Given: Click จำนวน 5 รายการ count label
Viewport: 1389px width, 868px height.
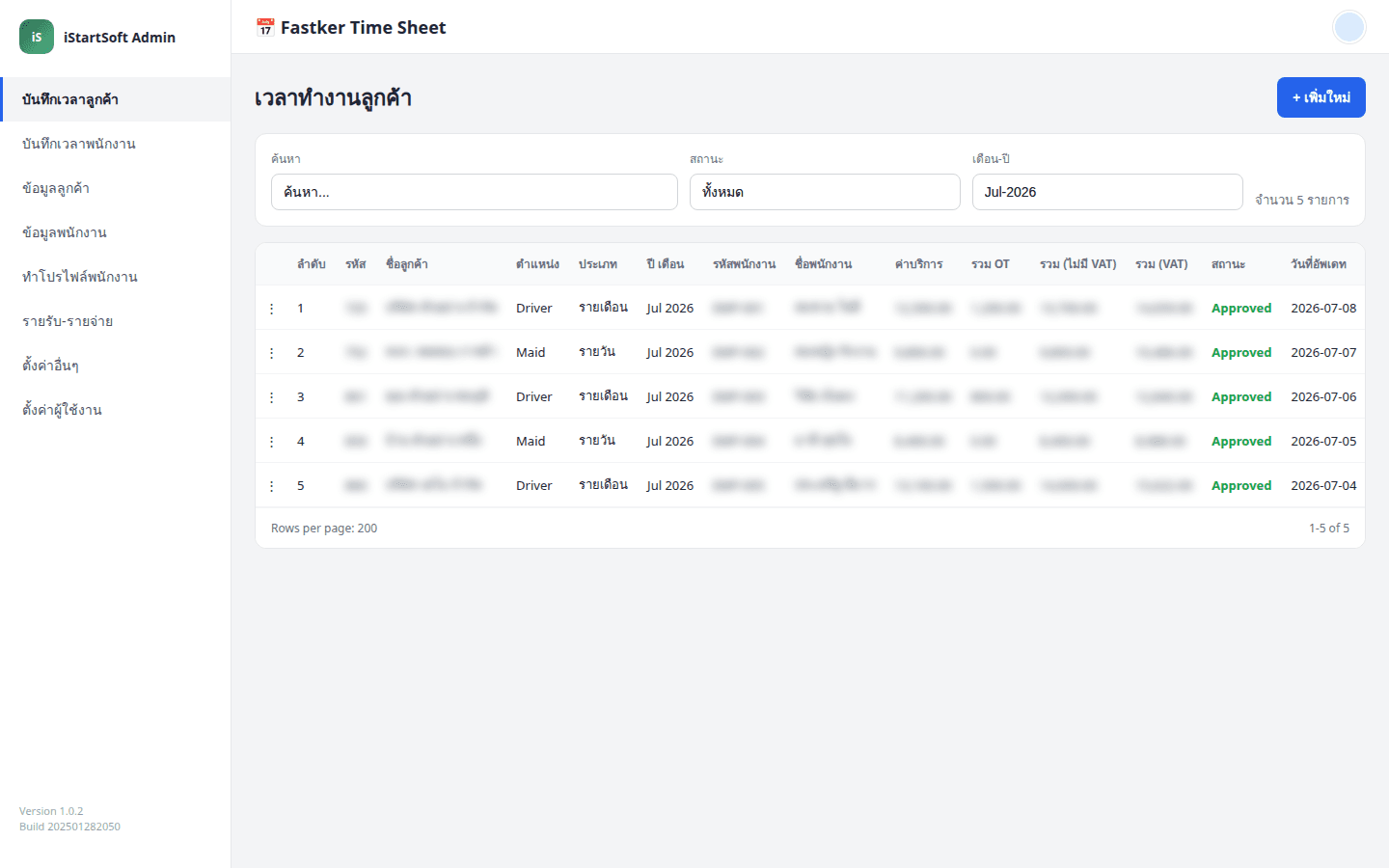Looking at the screenshot, I should [1302, 200].
